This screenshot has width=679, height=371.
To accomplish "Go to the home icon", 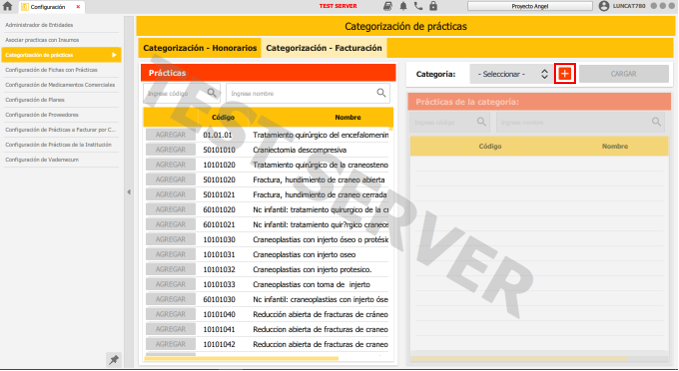I will [x=7, y=6].
